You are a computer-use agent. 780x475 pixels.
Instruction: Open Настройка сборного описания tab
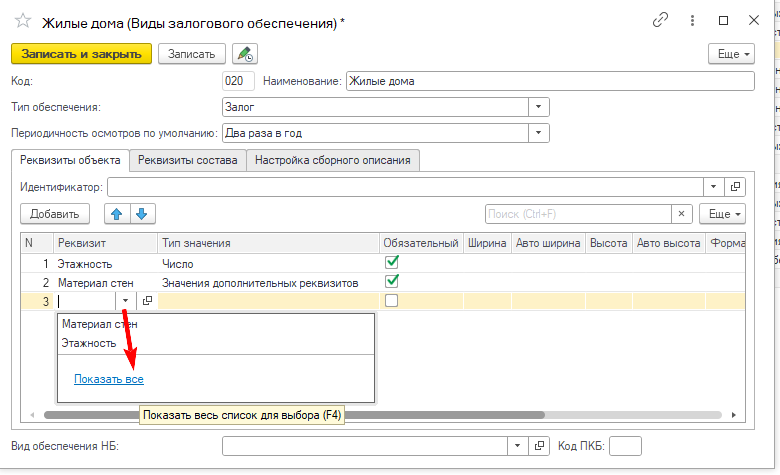click(333, 160)
